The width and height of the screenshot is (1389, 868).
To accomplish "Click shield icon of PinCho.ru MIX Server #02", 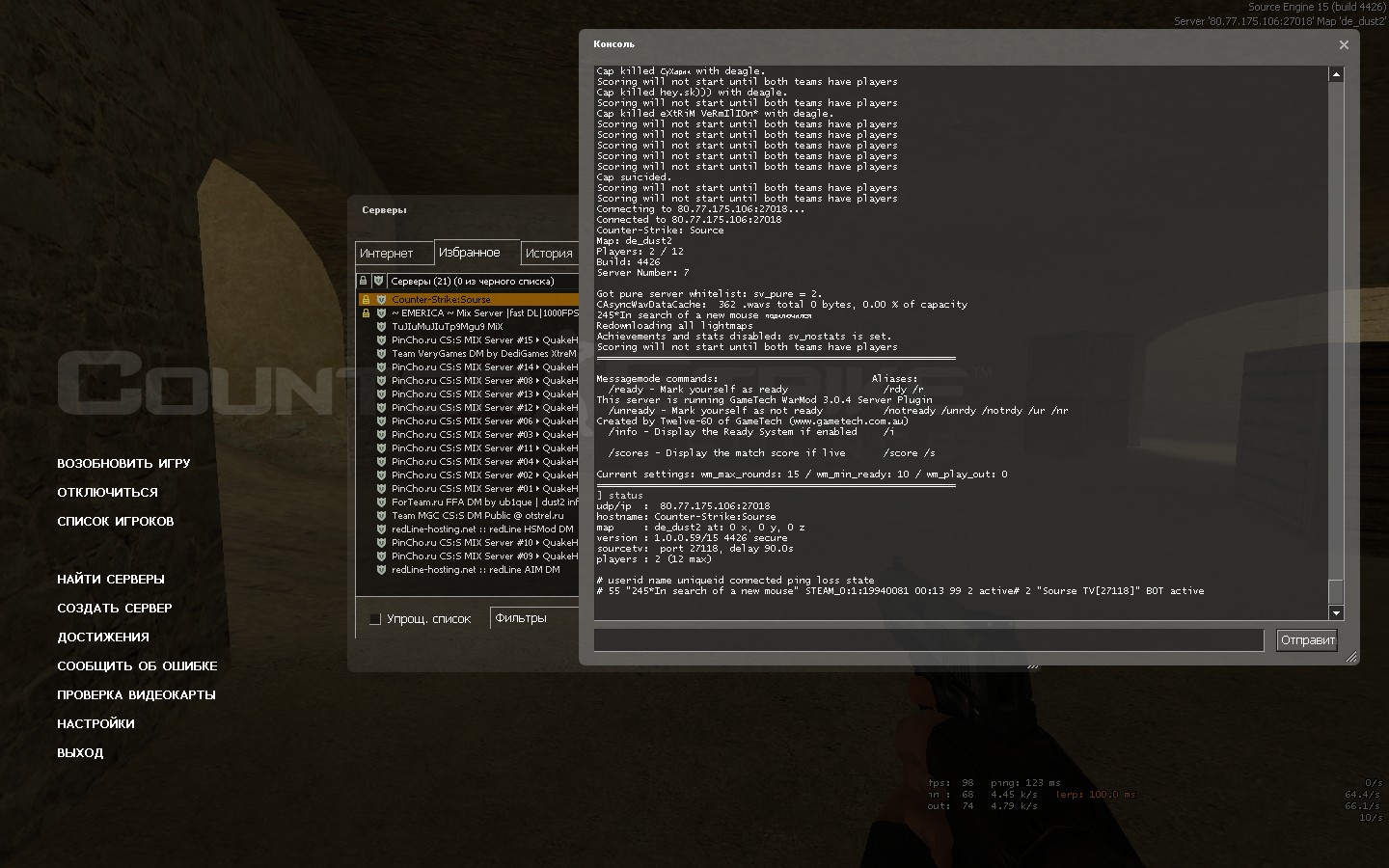I will click(381, 475).
